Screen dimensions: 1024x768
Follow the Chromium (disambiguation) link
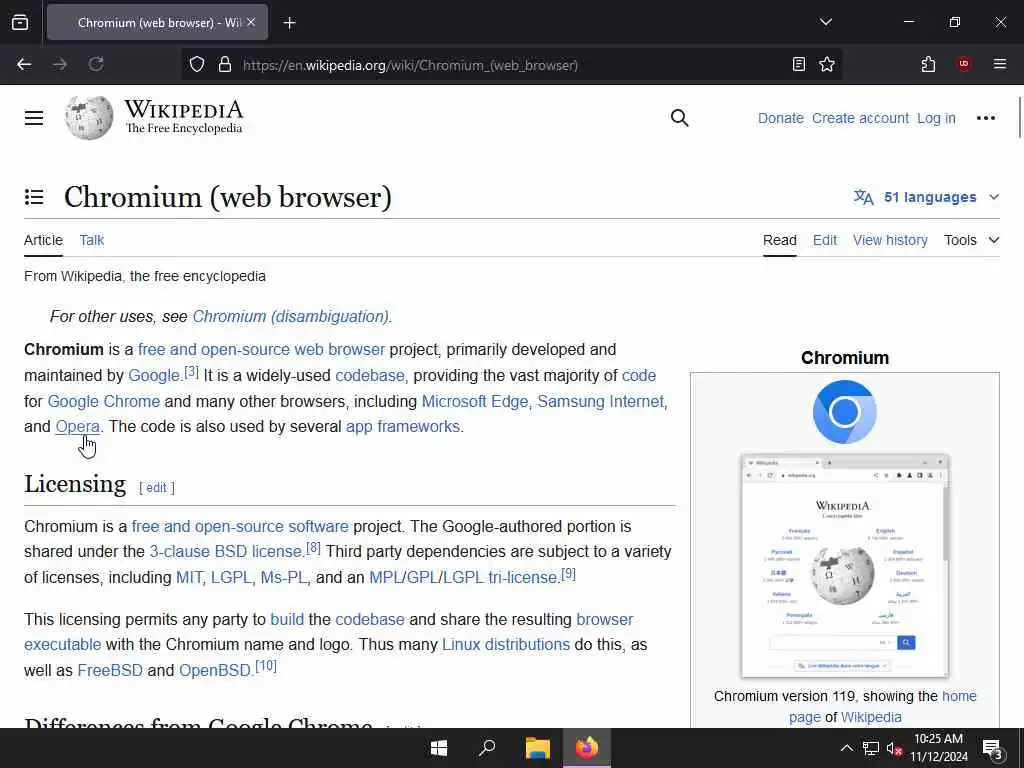click(291, 317)
